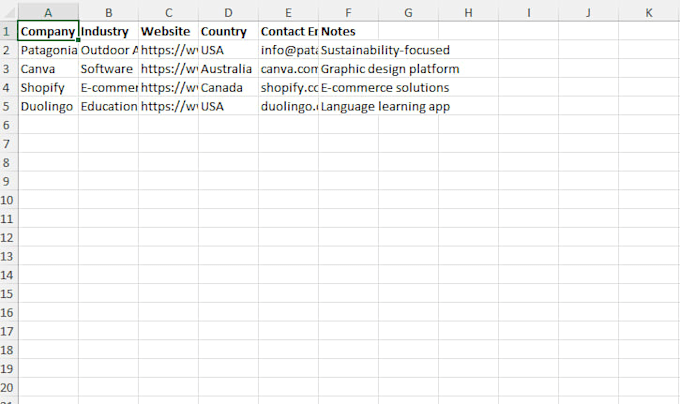The image size is (680, 404).
Task: Select entire column K via its header
Action: [x=649, y=13]
